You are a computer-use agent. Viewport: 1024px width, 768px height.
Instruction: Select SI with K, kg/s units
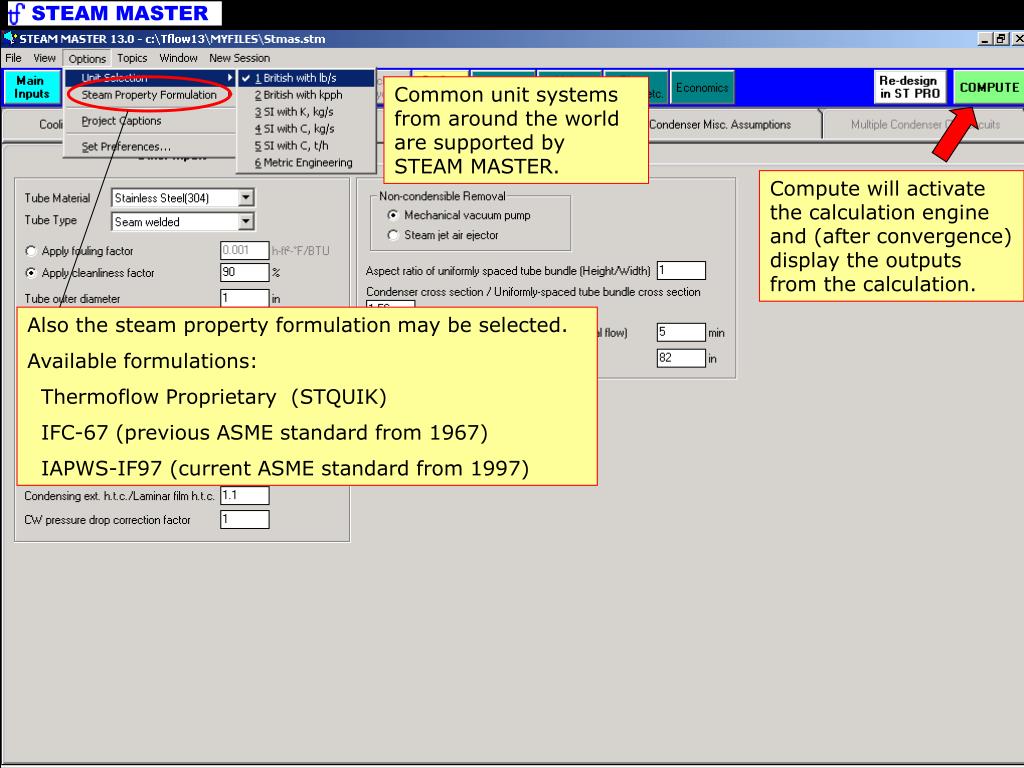[306, 112]
